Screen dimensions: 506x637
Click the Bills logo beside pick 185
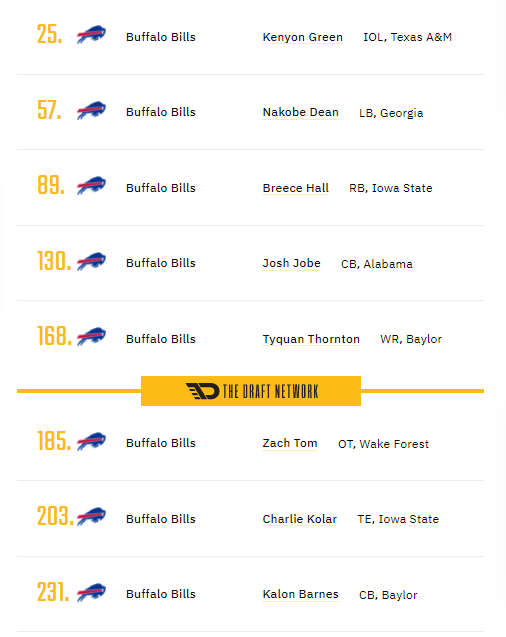(x=91, y=441)
